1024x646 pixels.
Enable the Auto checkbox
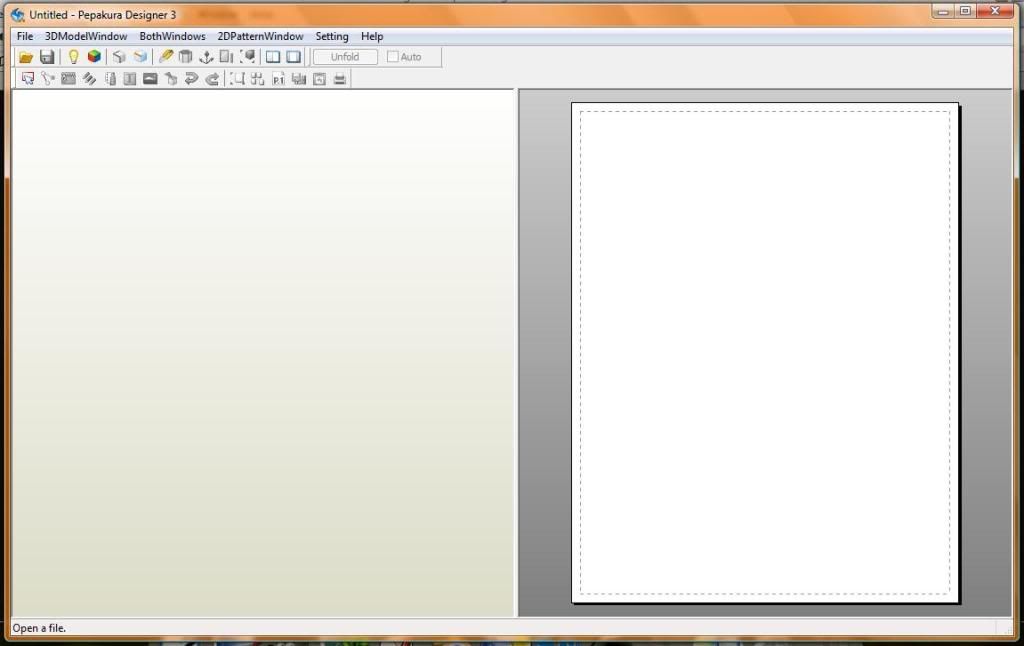coord(393,57)
